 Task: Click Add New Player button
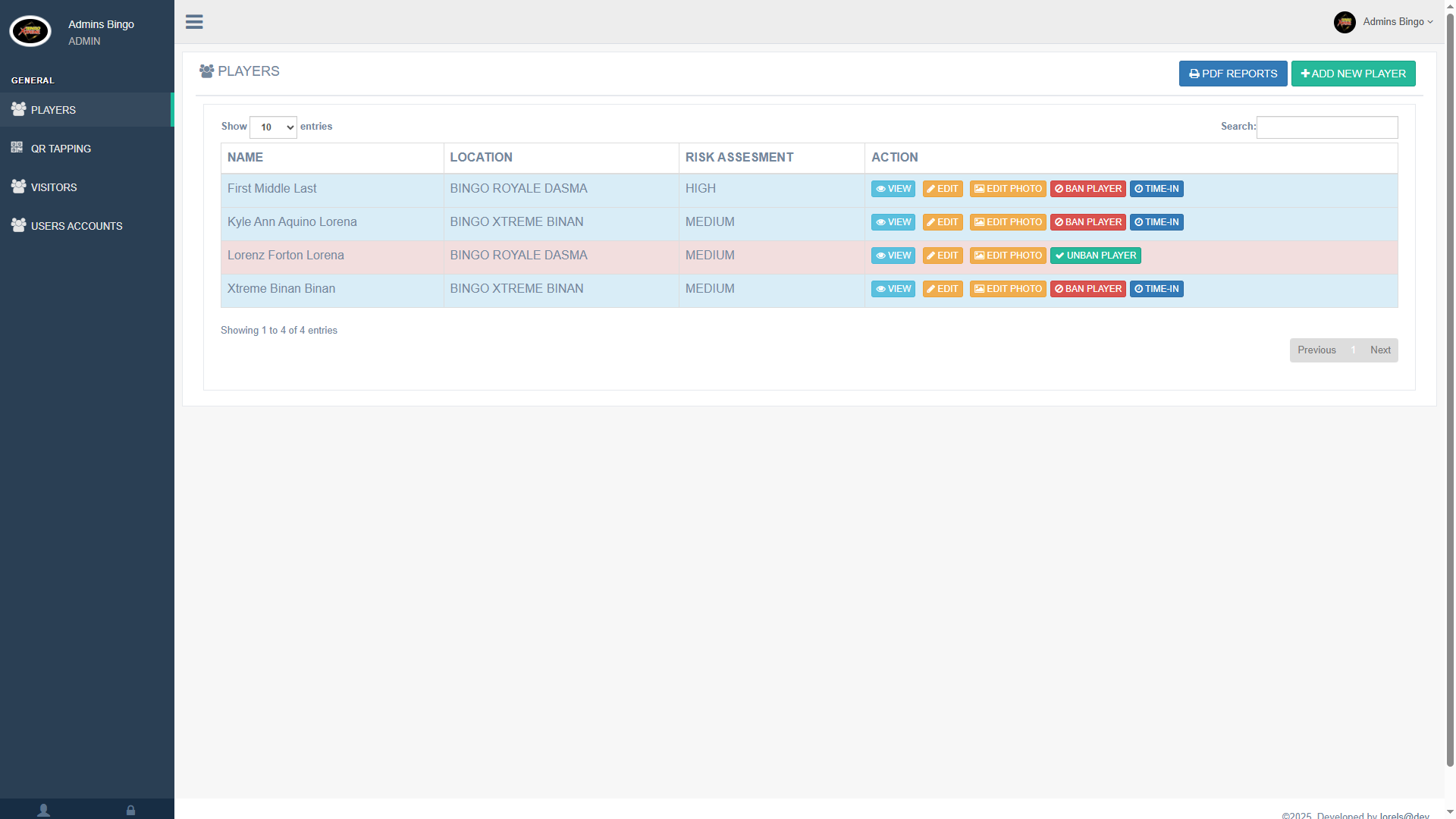coord(1353,74)
